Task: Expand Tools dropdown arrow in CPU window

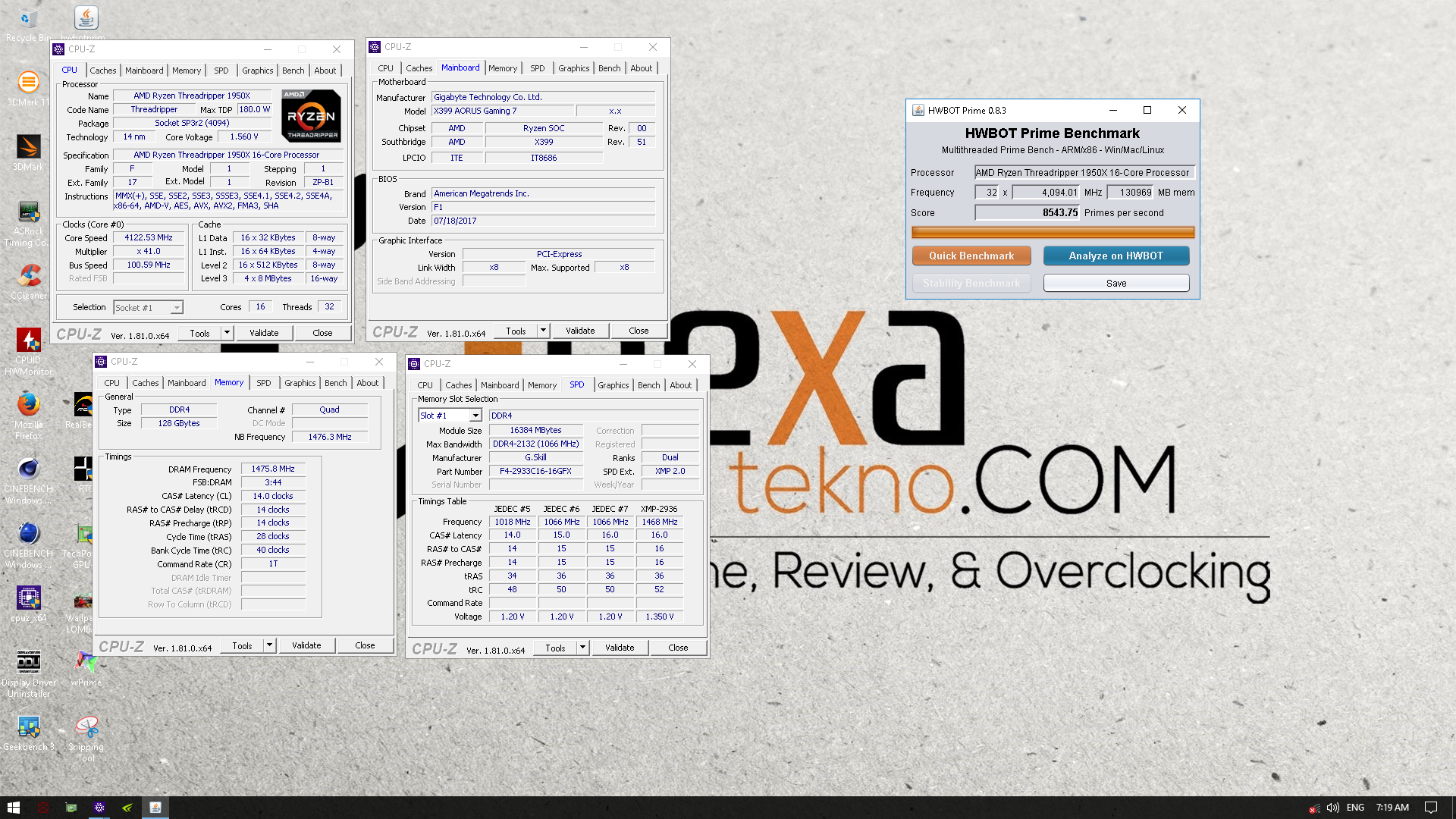Action: (227, 333)
